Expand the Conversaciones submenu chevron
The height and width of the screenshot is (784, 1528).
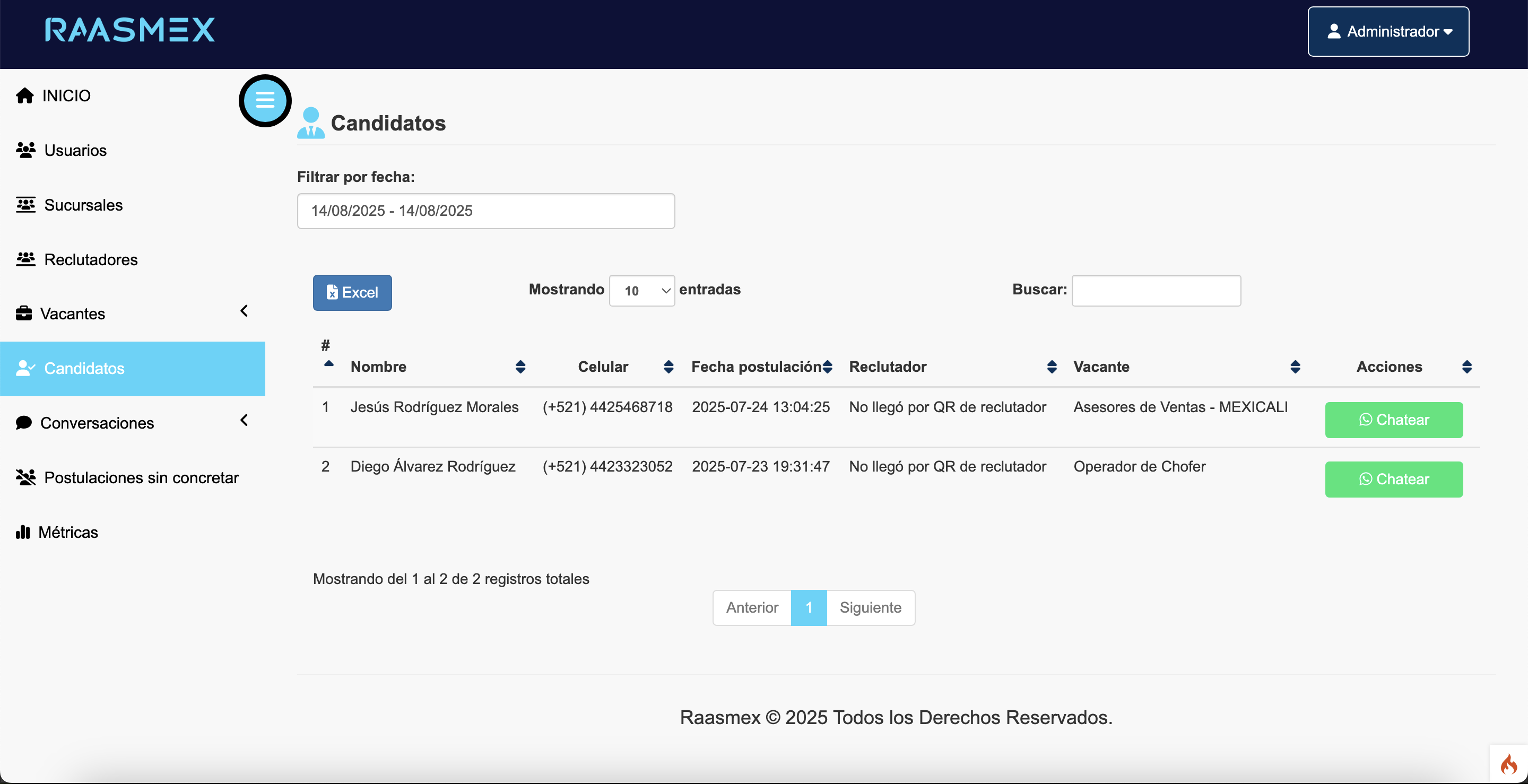[244, 421]
